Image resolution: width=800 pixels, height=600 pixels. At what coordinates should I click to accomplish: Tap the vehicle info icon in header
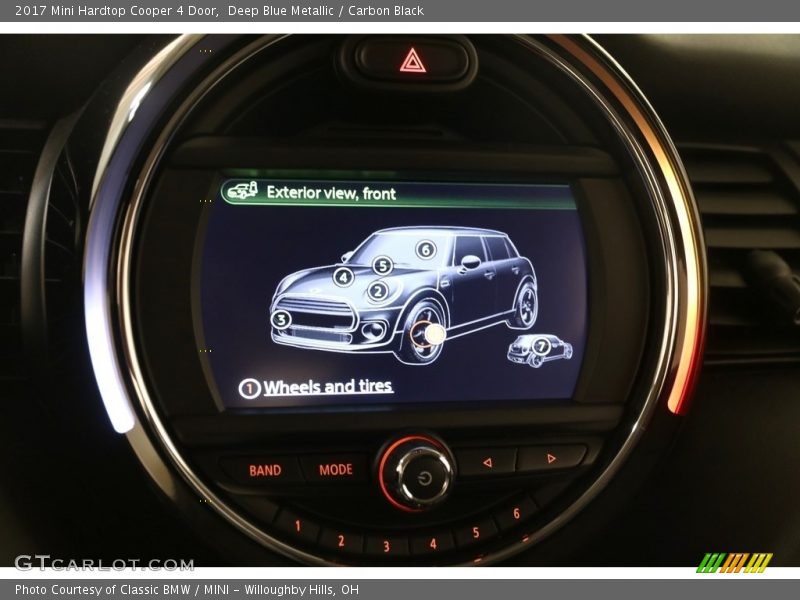[x=243, y=190]
